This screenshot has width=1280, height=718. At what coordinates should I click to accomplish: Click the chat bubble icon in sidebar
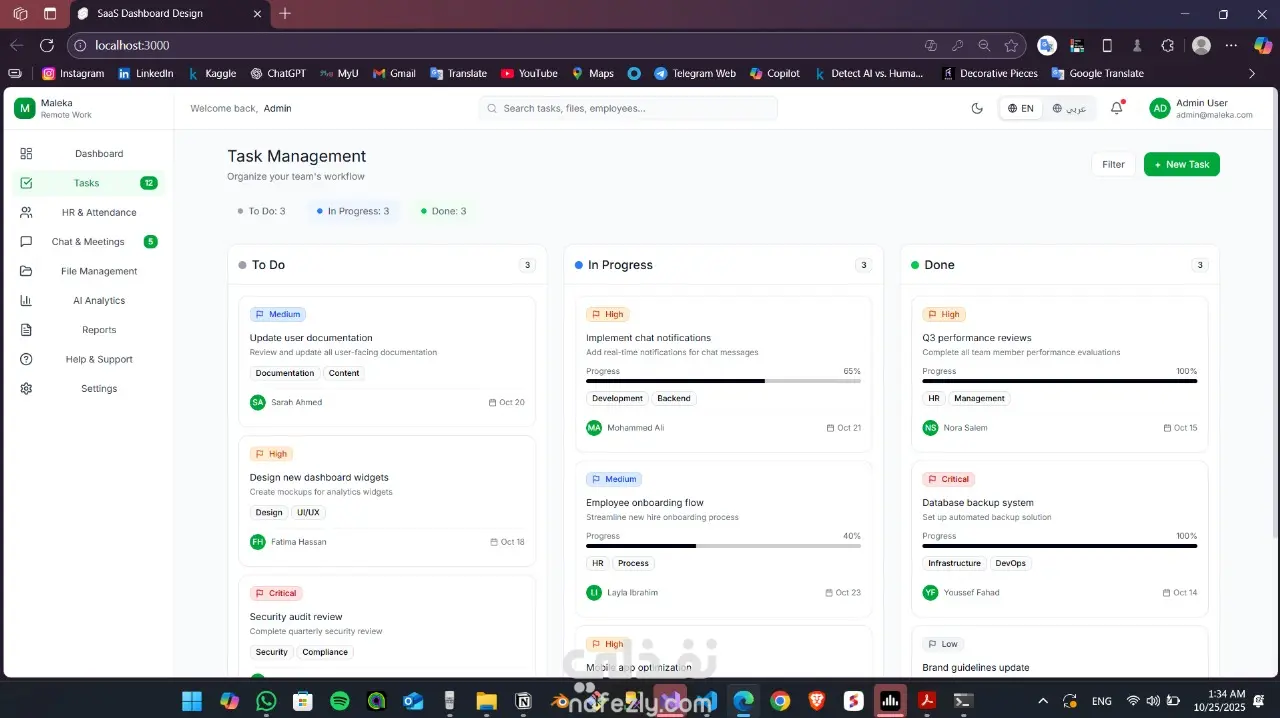(x=26, y=242)
